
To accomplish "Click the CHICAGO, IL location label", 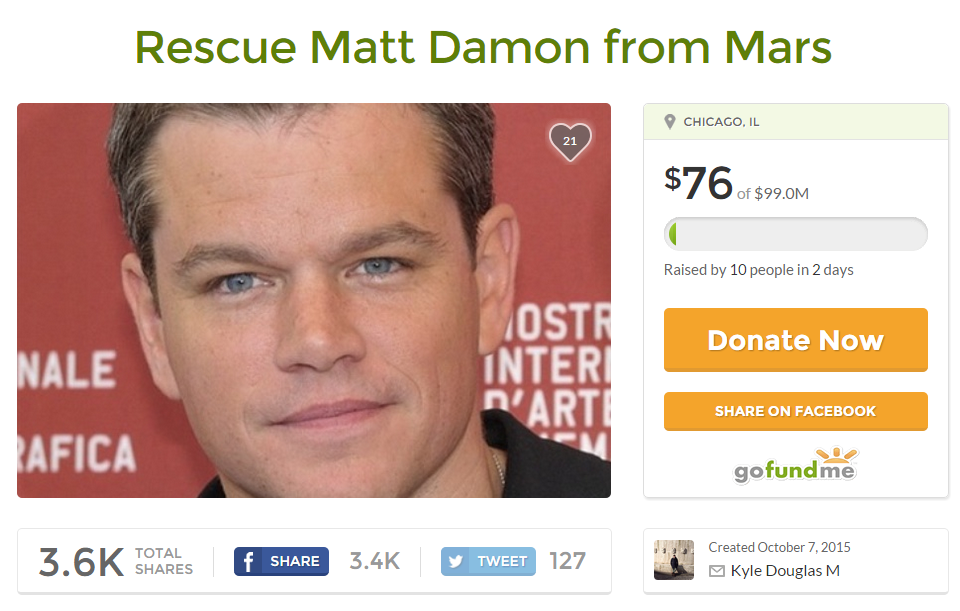I will [721, 122].
